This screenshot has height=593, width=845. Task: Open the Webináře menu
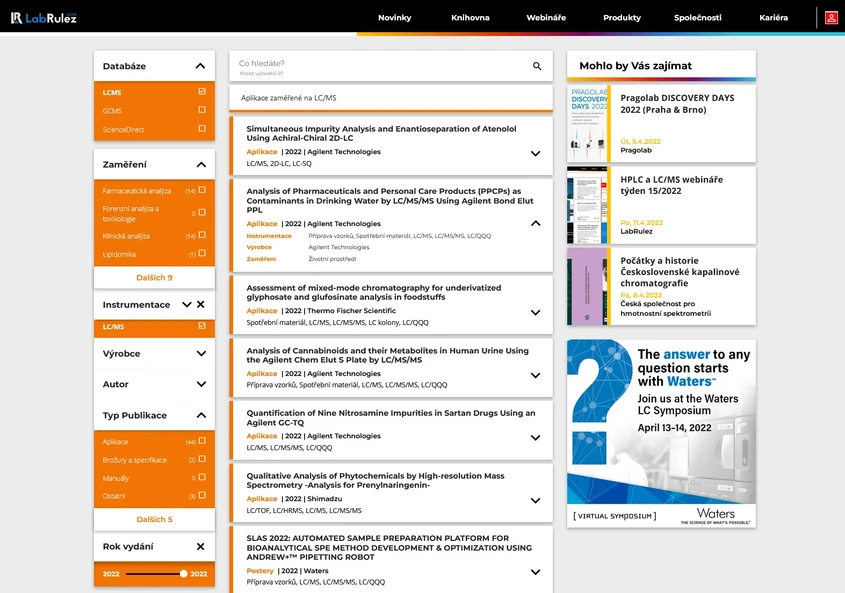[546, 17]
